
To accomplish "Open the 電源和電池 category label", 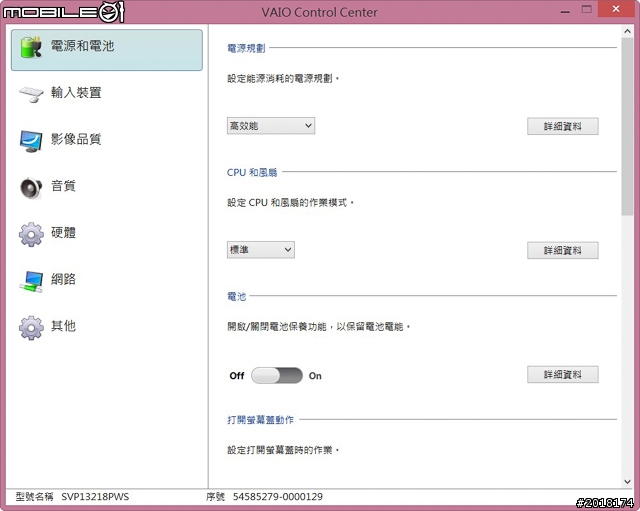I will [x=82, y=46].
